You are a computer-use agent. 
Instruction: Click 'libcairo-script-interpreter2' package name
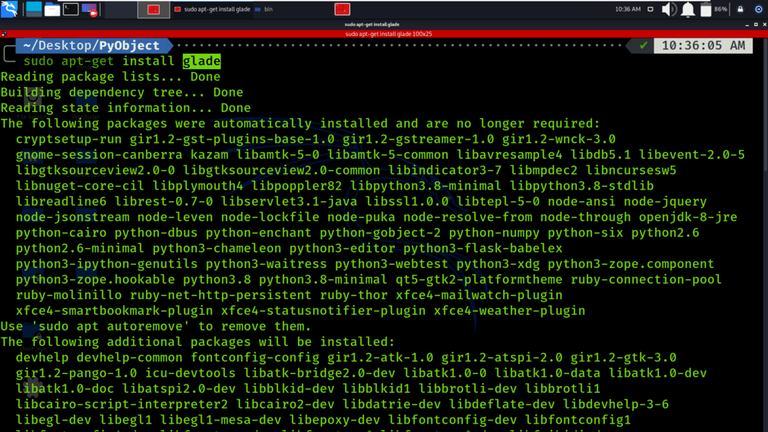[121, 404]
